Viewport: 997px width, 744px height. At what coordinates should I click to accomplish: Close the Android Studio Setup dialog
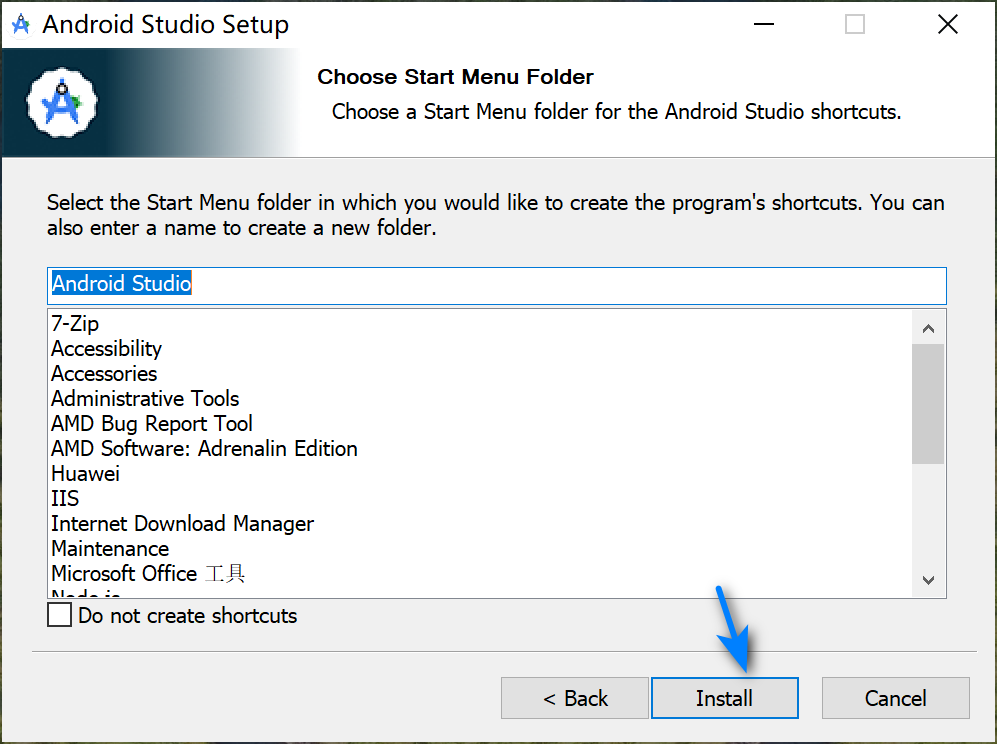click(x=948, y=25)
